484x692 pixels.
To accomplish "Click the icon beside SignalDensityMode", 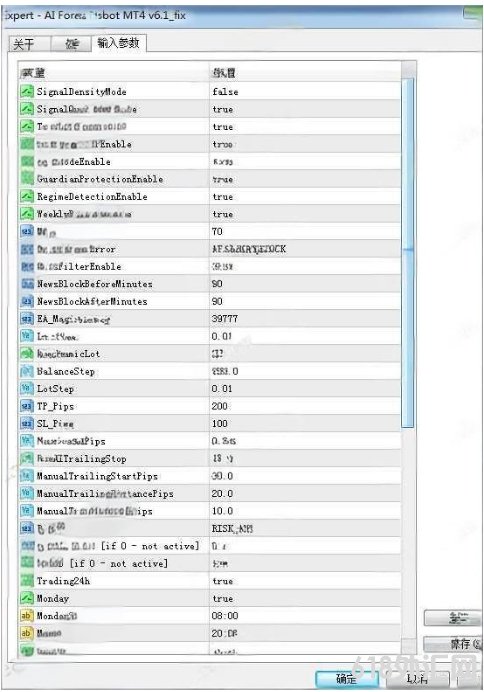I will [26, 91].
